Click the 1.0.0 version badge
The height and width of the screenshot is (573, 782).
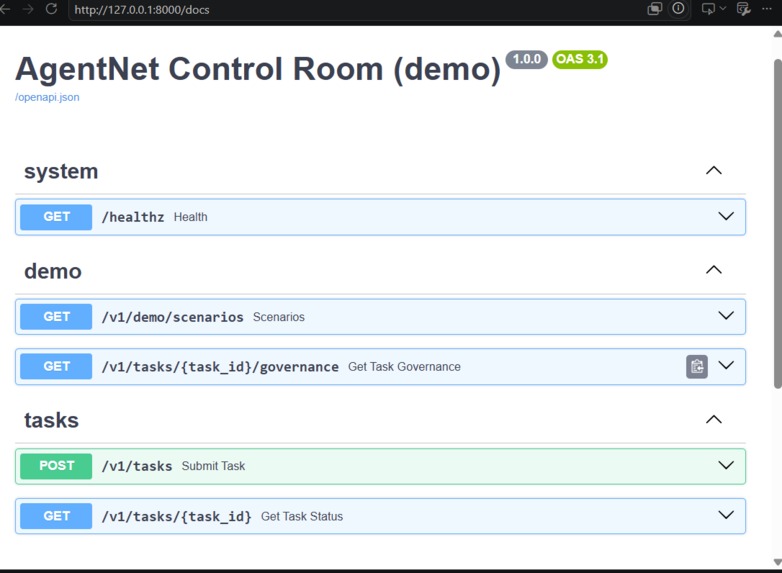(527, 59)
